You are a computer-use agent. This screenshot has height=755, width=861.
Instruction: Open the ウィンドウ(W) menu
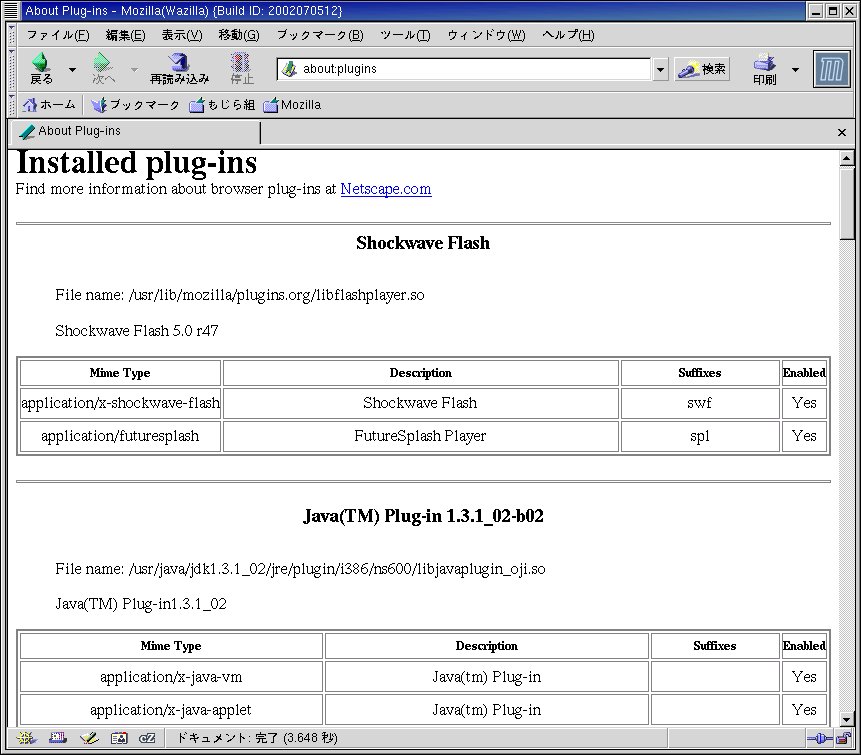click(486, 35)
